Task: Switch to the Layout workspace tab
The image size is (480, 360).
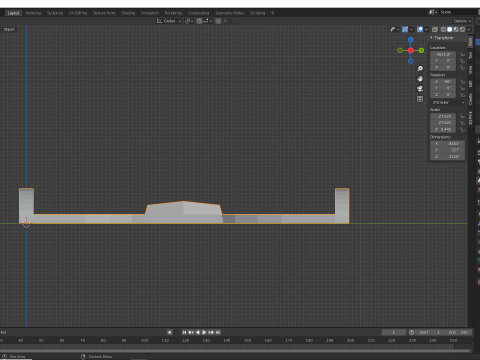Action: [x=13, y=13]
